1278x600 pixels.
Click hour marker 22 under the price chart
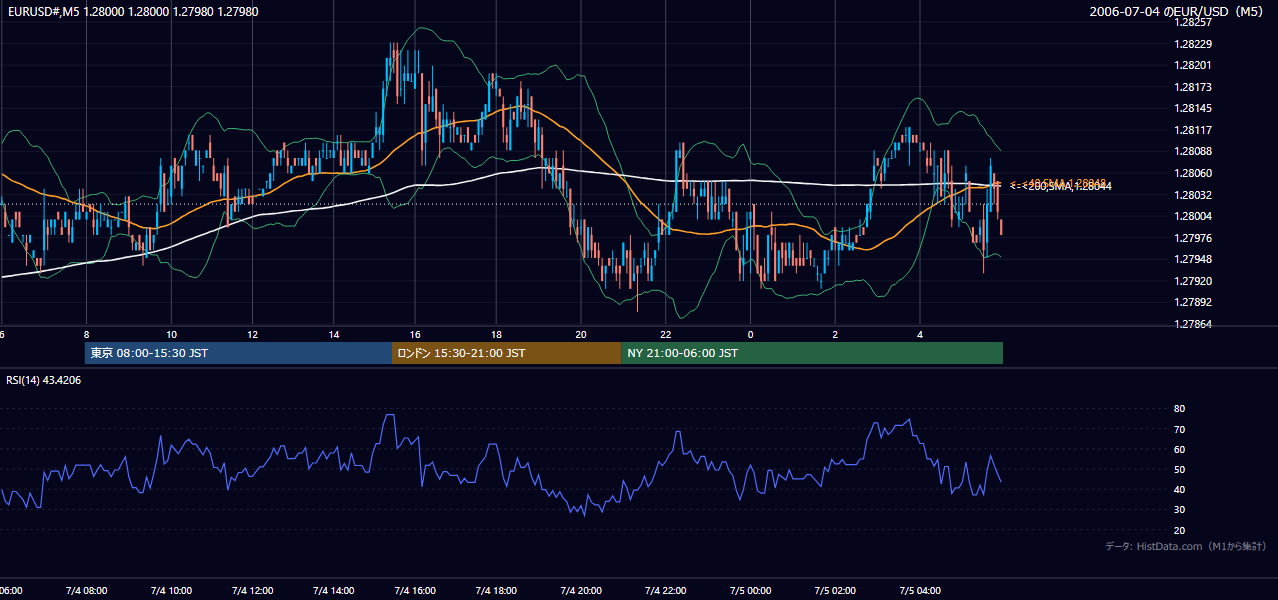pos(665,334)
